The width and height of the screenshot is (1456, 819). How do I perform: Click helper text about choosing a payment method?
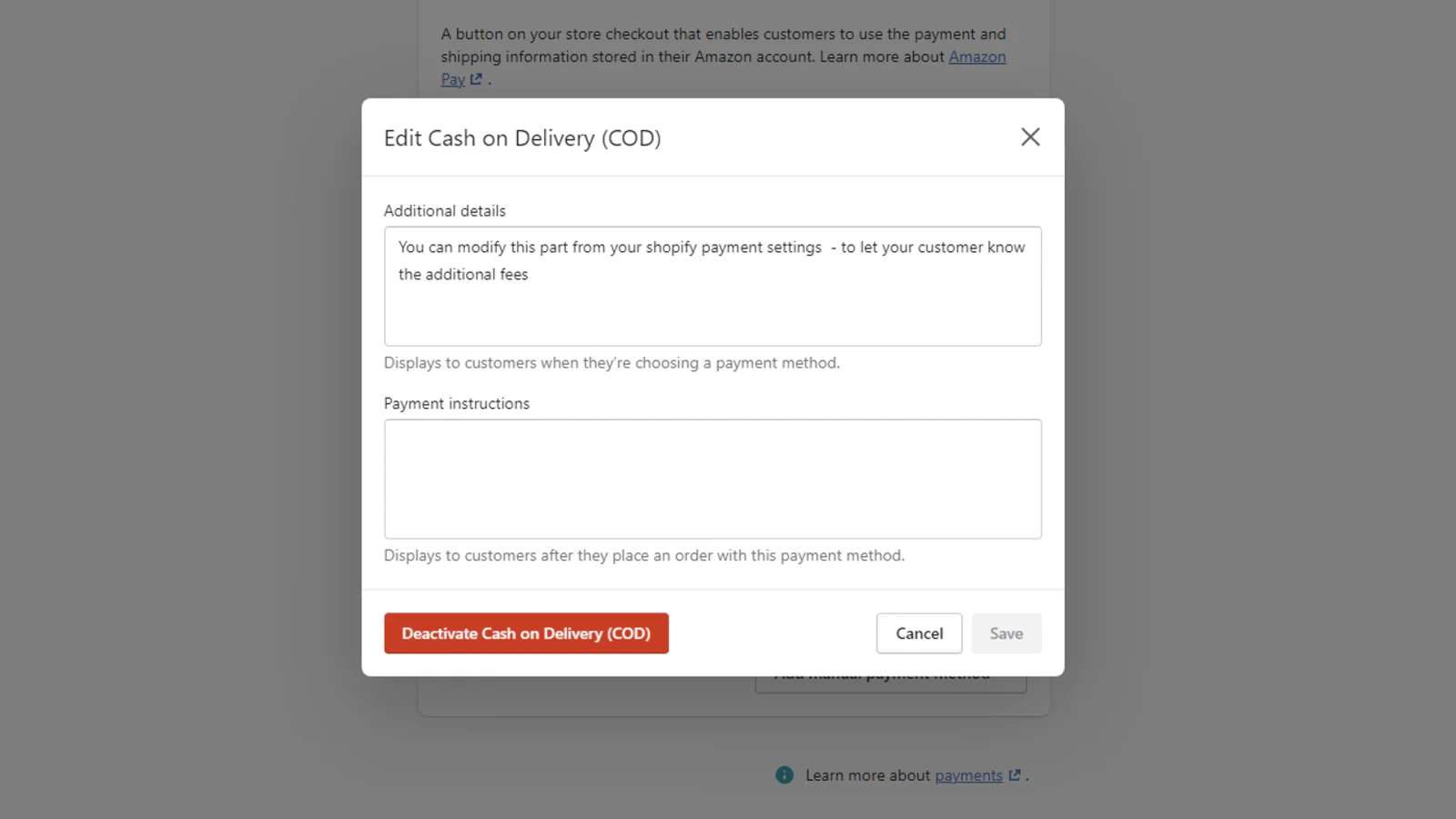[612, 362]
